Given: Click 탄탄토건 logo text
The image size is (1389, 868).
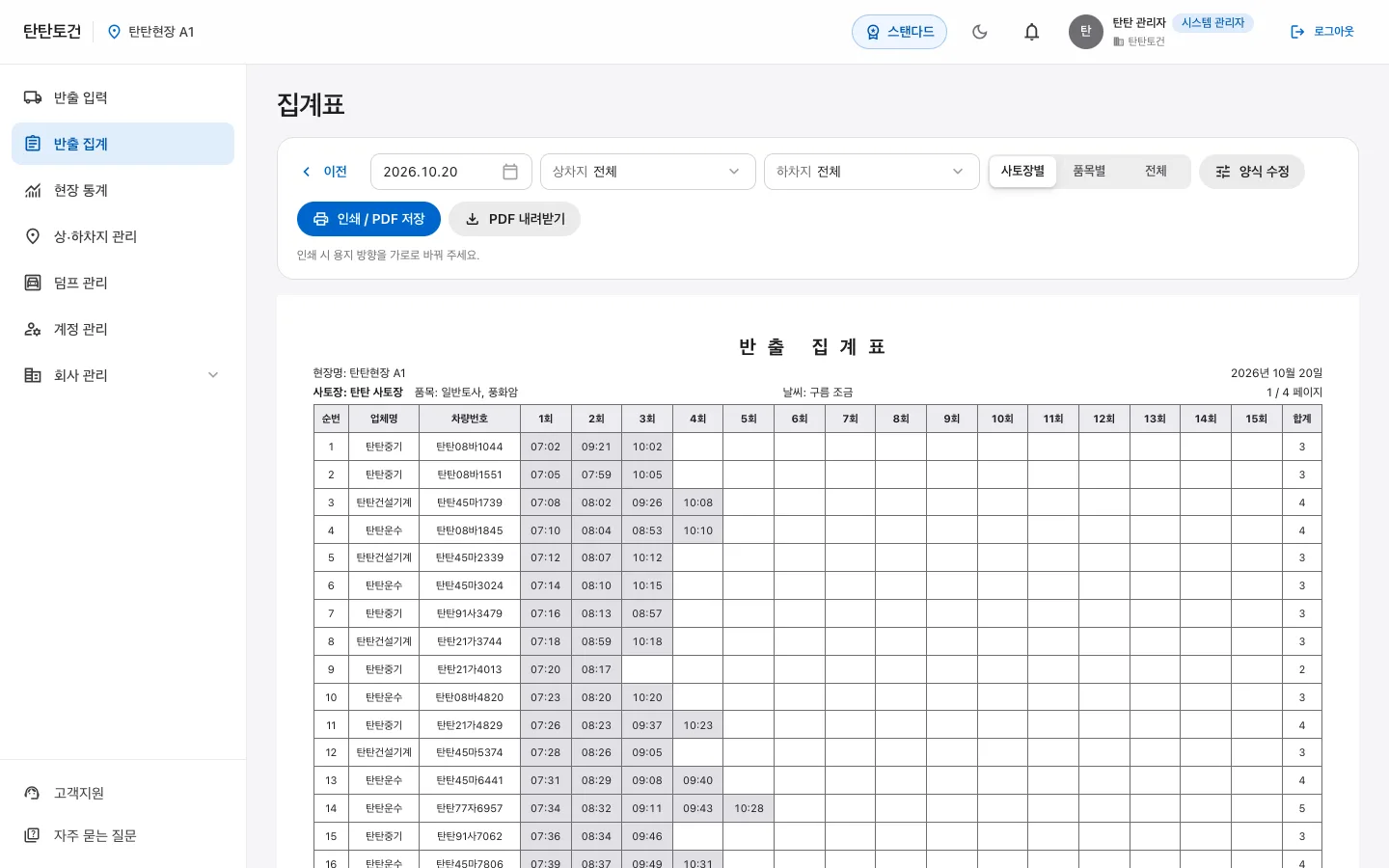Looking at the screenshot, I should tap(52, 32).
